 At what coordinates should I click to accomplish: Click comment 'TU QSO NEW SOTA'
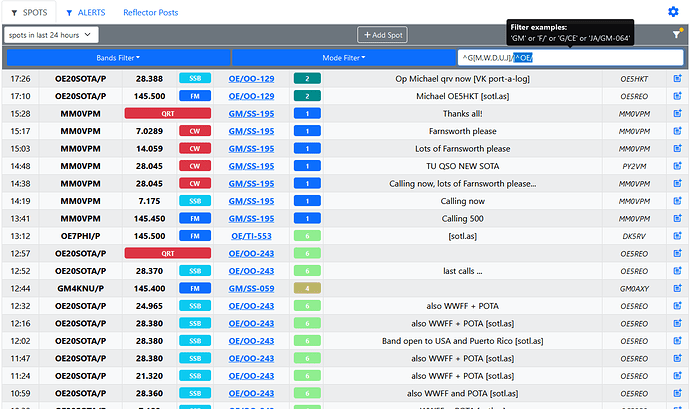coord(462,166)
